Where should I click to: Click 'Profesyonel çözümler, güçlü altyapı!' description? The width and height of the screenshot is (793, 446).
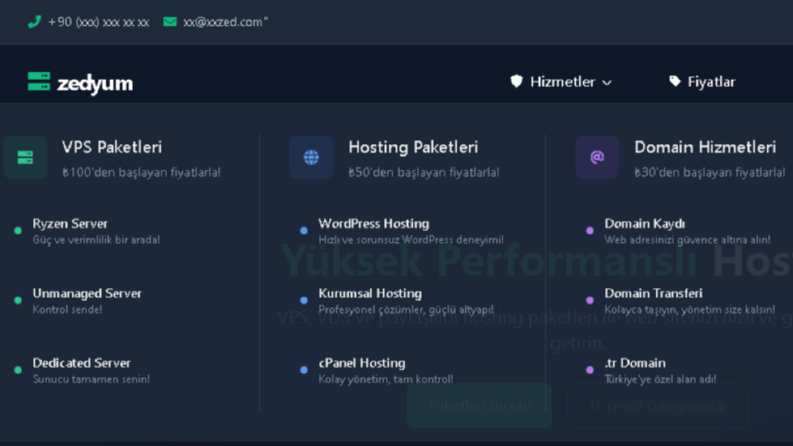click(x=406, y=309)
